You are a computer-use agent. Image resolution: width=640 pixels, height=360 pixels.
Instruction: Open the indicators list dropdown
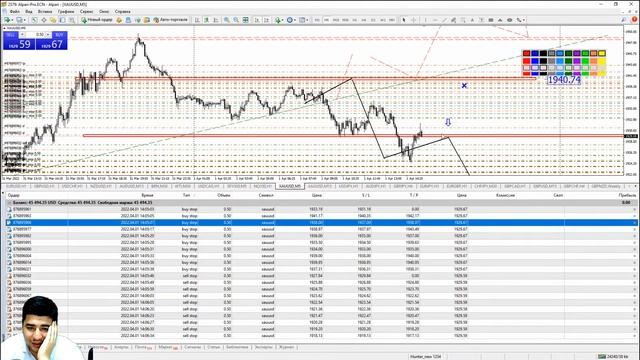pyautogui.click(x=279, y=20)
